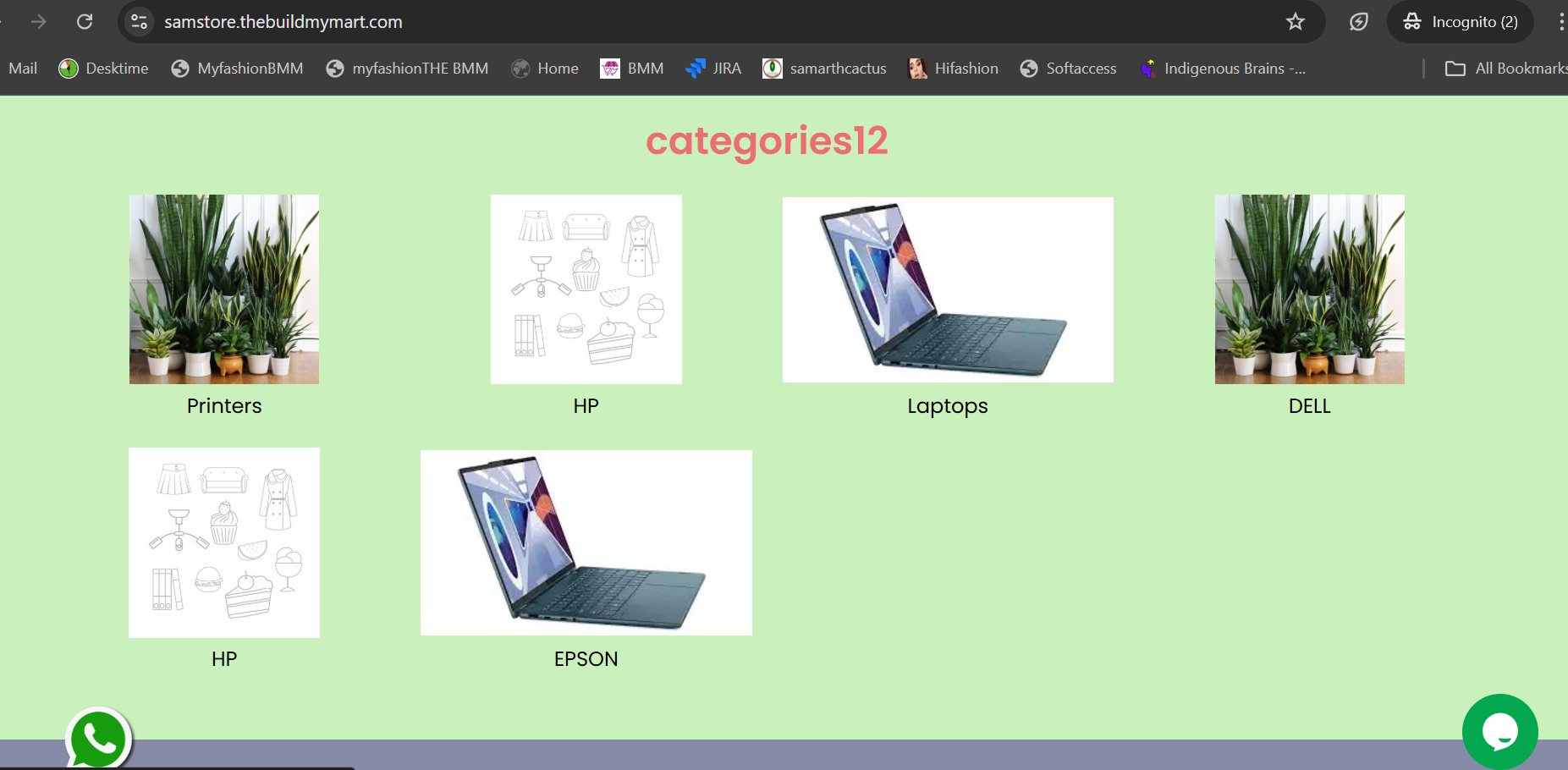Click the DELL category label
The height and width of the screenshot is (770, 1568).
1310,406
